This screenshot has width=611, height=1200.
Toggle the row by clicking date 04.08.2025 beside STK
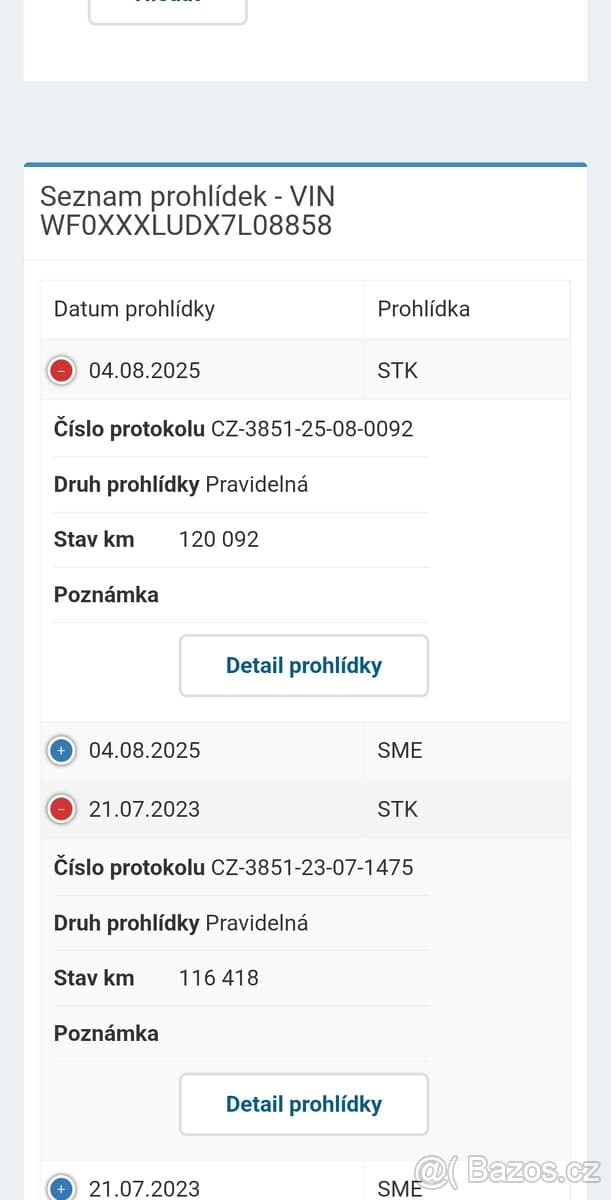pyautogui.click(x=145, y=371)
